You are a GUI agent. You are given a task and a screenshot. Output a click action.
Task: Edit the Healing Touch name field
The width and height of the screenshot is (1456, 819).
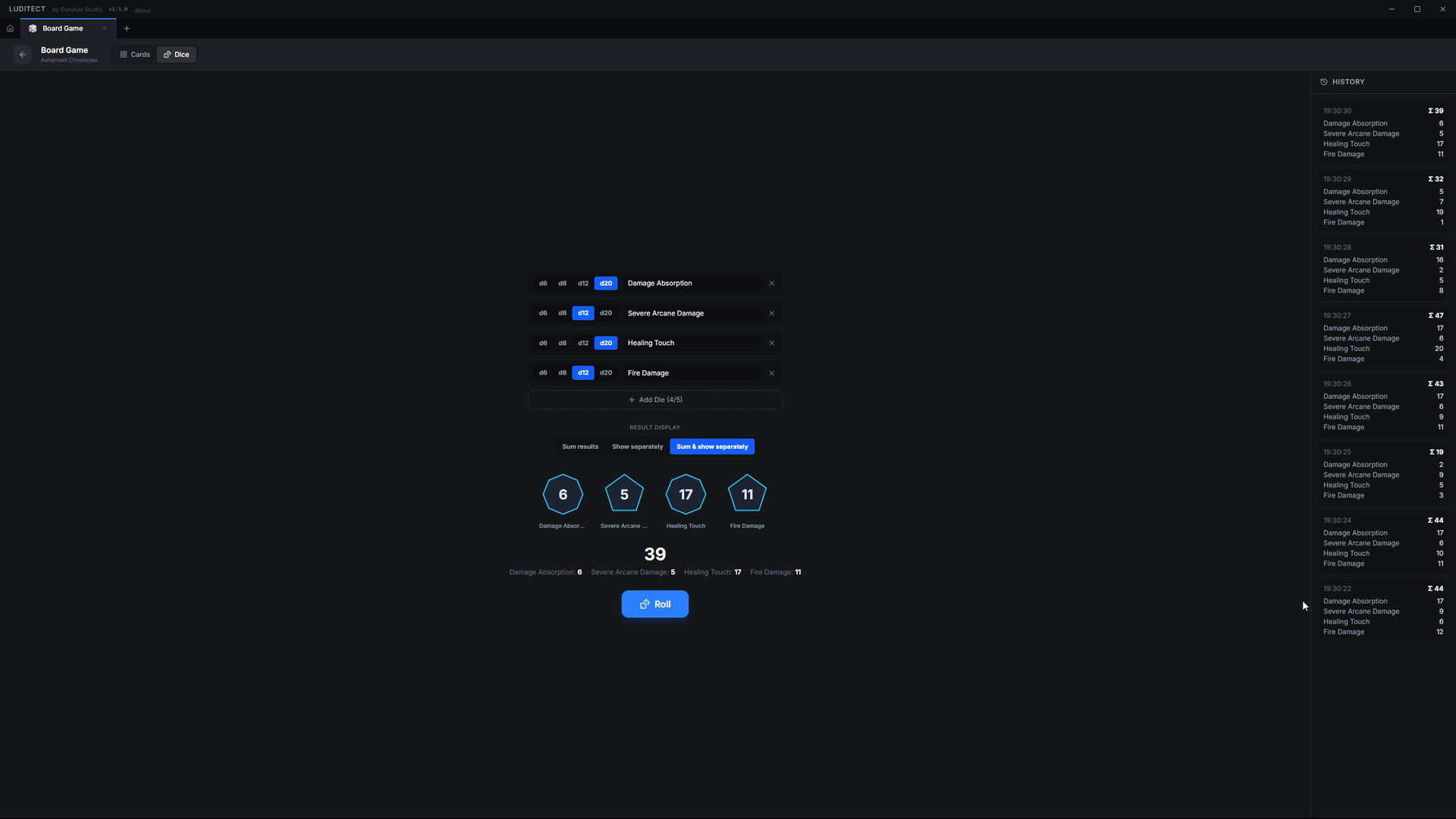pos(692,344)
